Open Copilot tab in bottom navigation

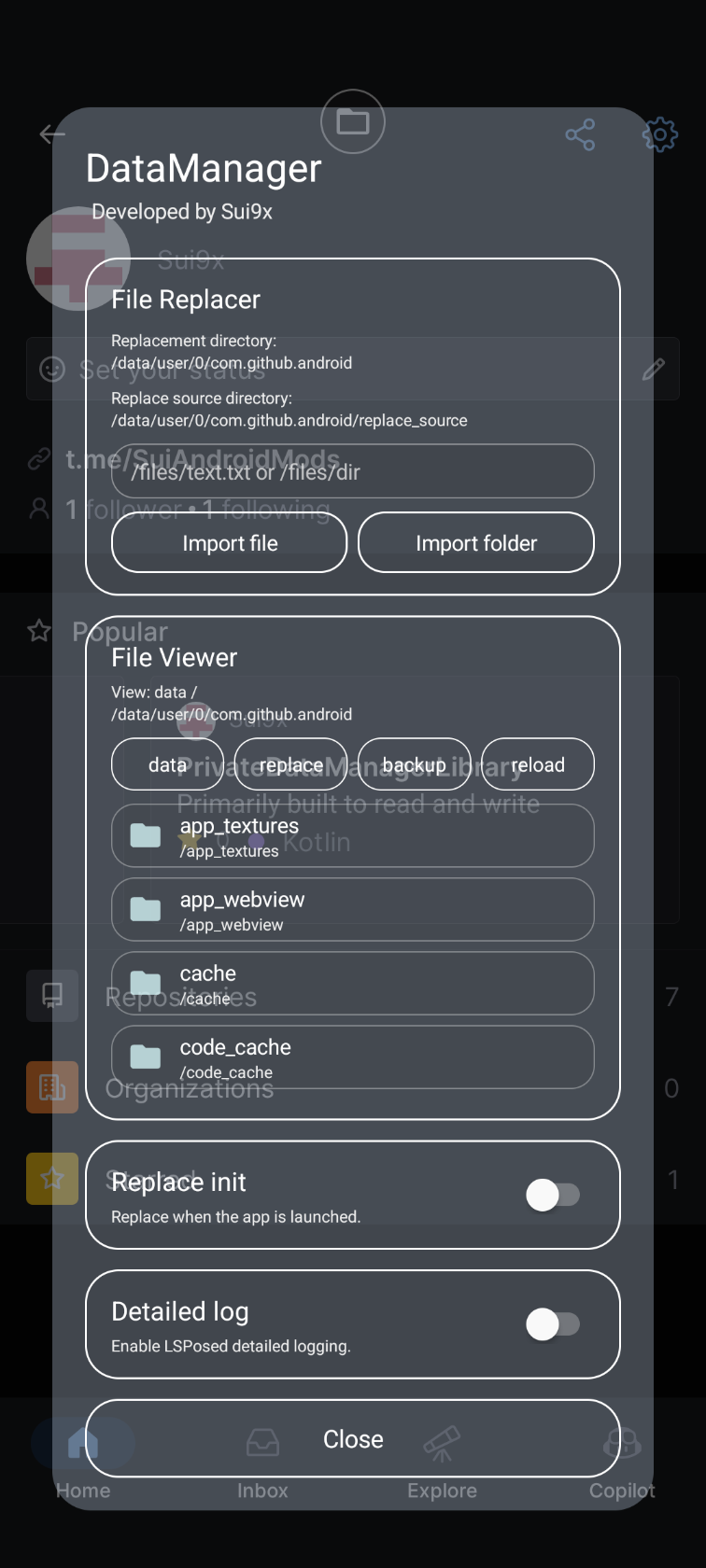pyautogui.click(x=622, y=1461)
